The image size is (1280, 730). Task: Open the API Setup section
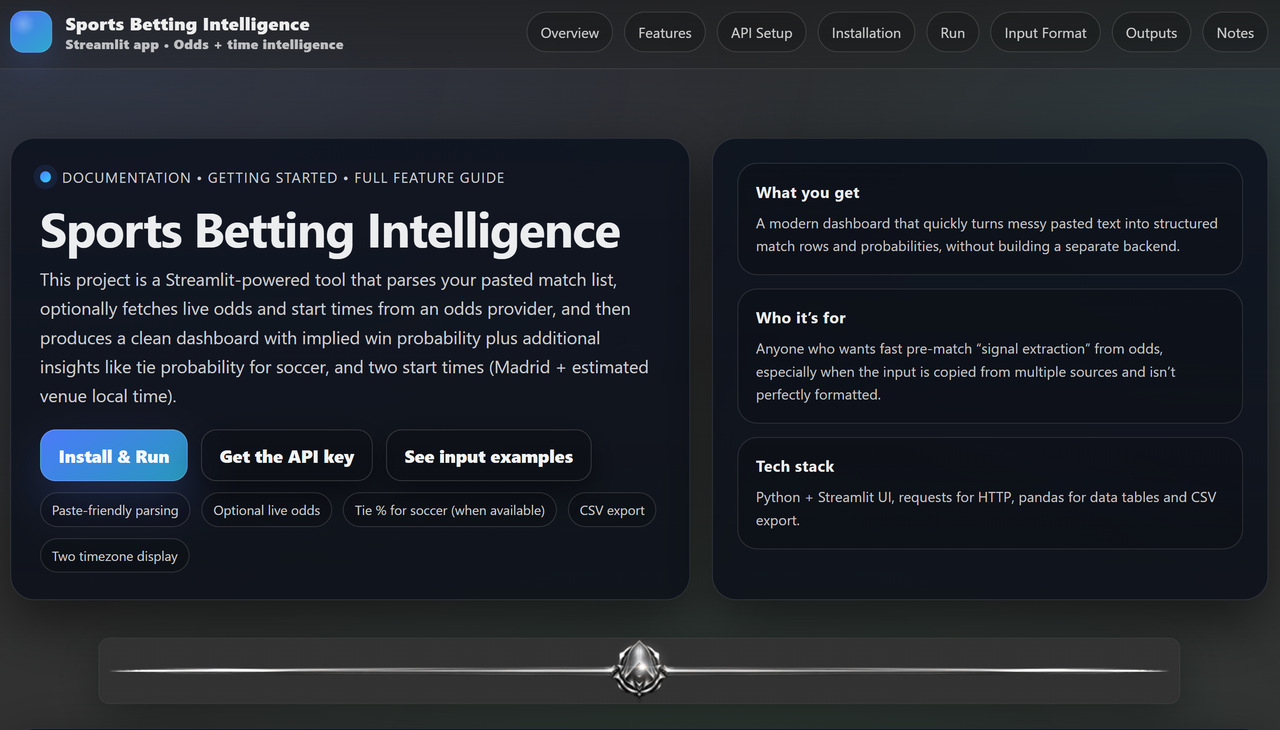coord(761,33)
